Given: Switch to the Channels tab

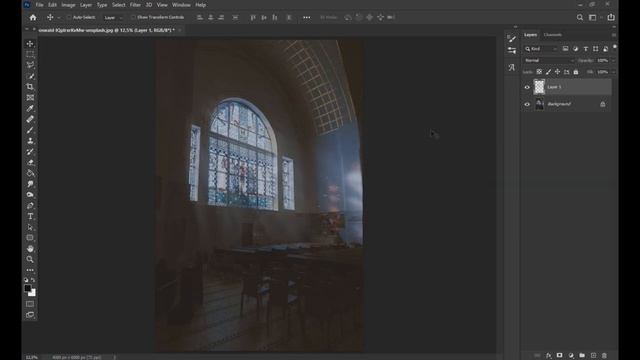Looking at the screenshot, I should pyautogui.click(x=553, y=35).
